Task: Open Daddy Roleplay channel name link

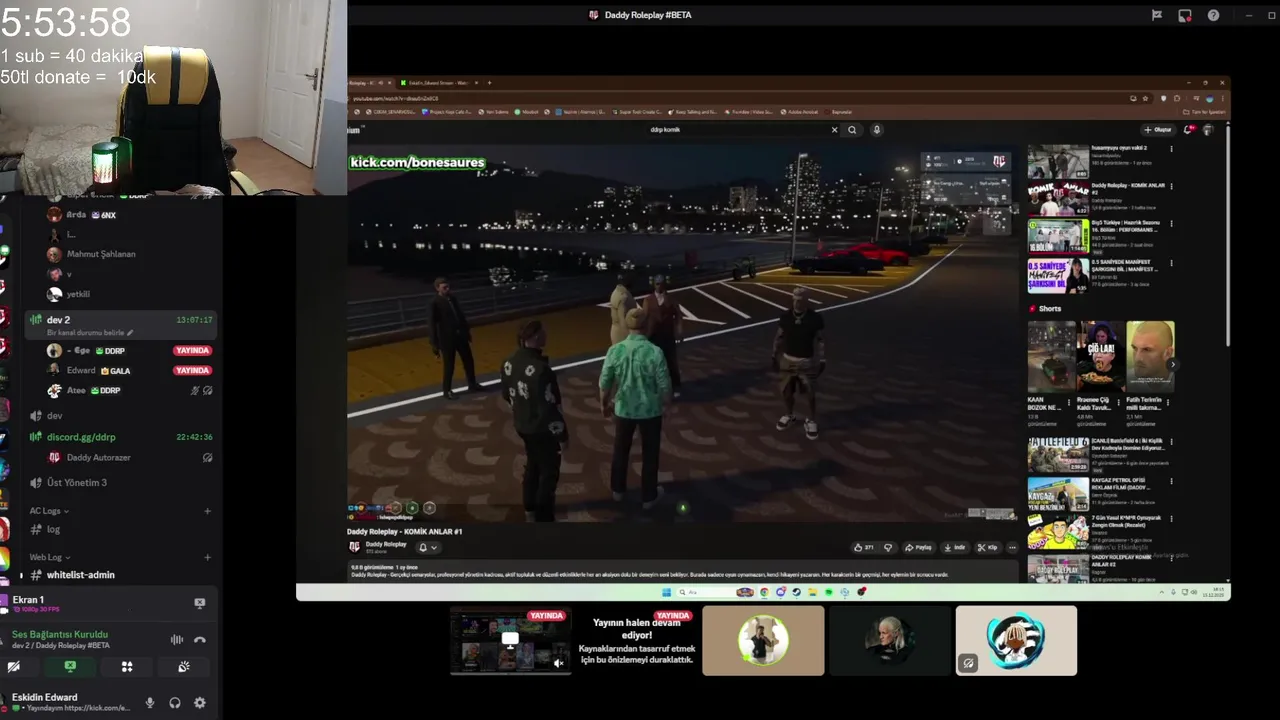Action: [x=386, y=544]
